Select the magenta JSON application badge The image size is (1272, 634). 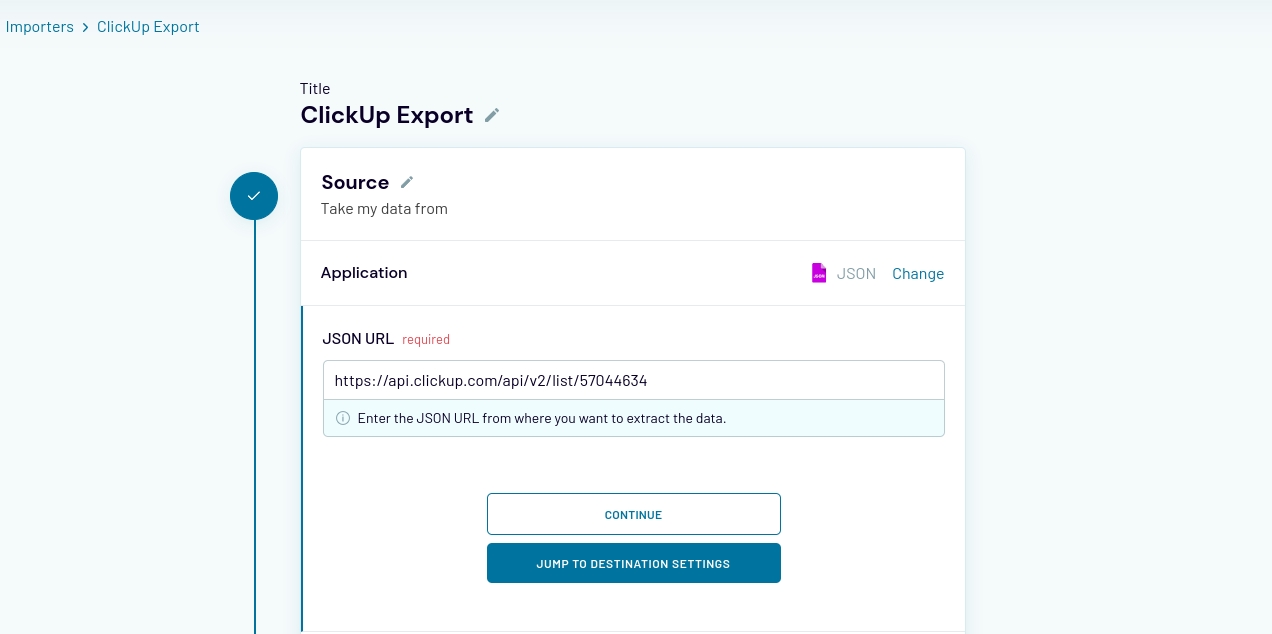819,273
